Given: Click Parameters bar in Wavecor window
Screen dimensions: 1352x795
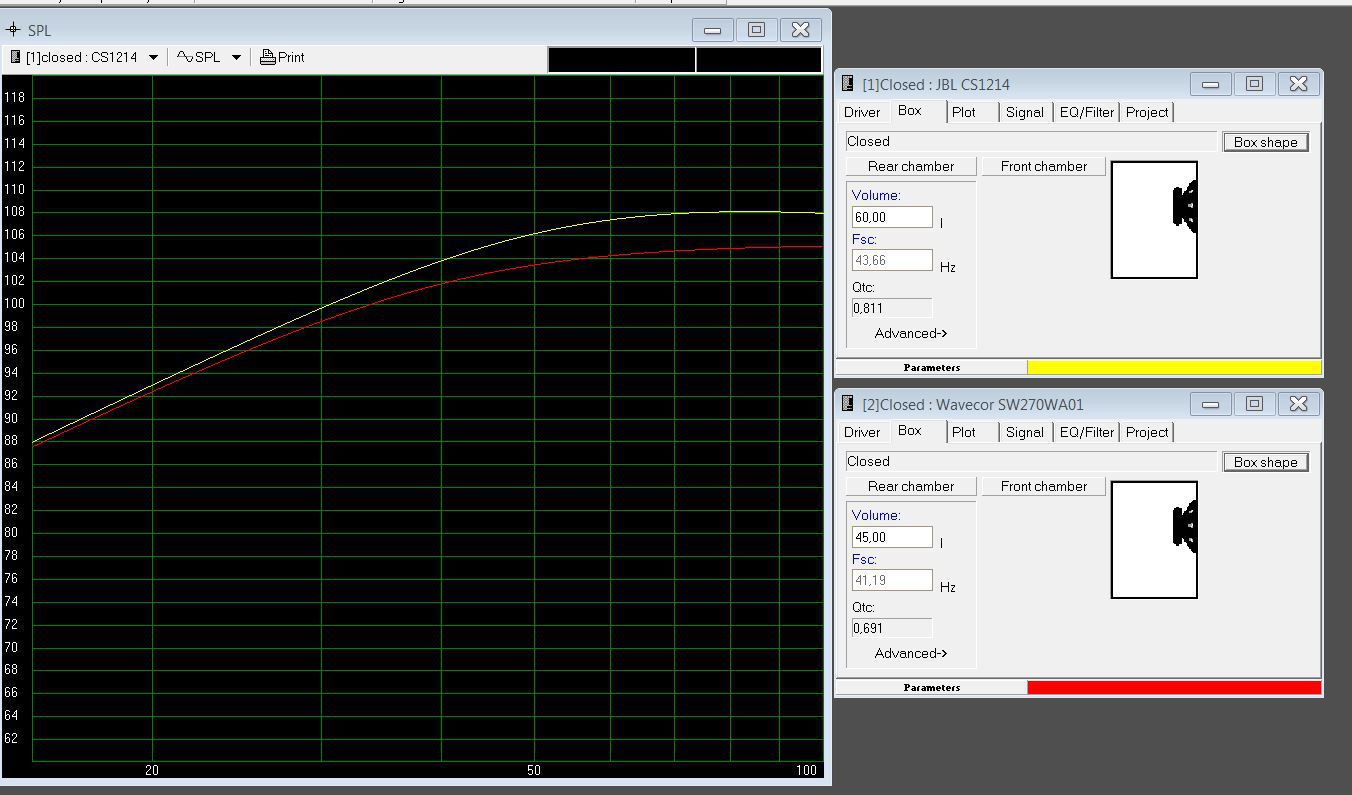Looking at the screenshot, I should pyautogui.click(x=931, y=687).
